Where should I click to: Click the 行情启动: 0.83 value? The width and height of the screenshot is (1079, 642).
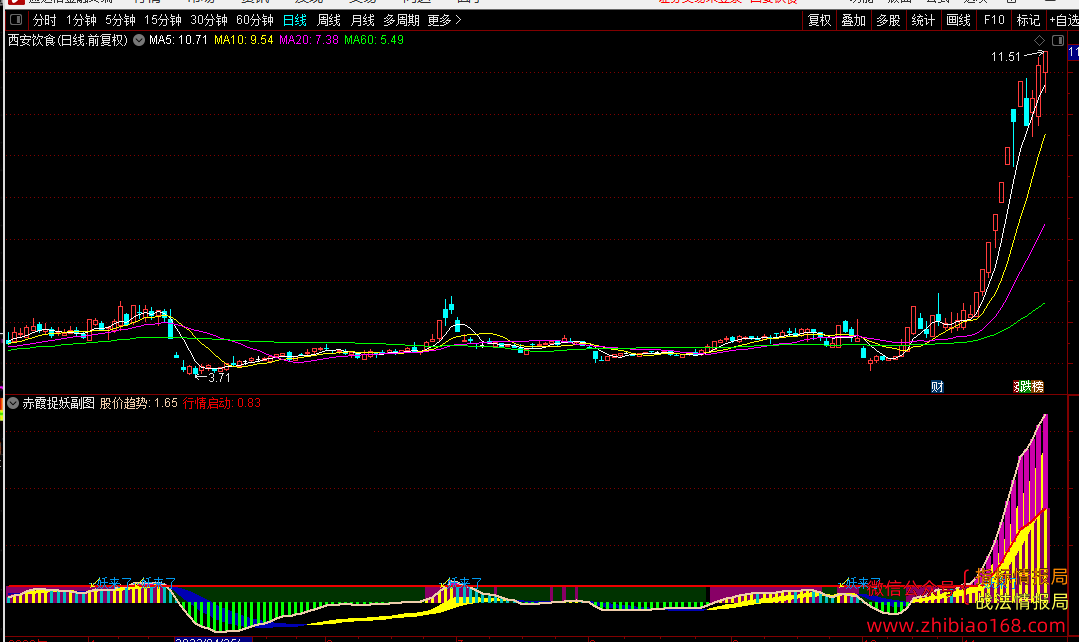coord(222,403)
